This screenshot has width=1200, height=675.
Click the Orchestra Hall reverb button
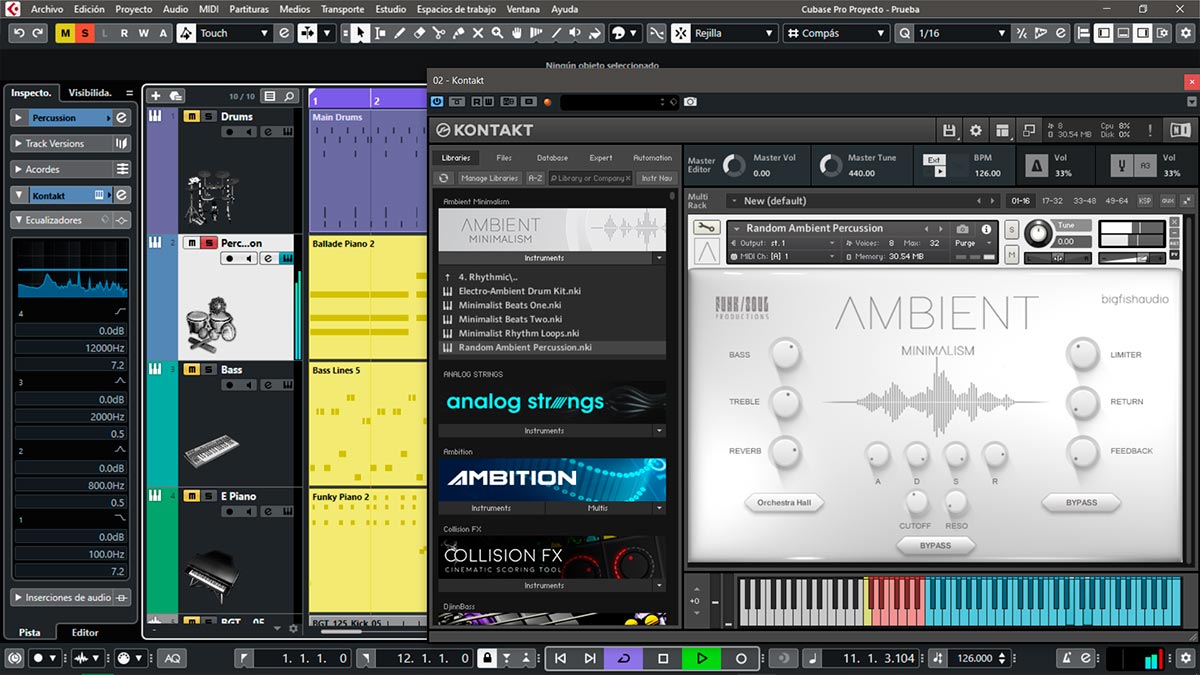[784, 502]
